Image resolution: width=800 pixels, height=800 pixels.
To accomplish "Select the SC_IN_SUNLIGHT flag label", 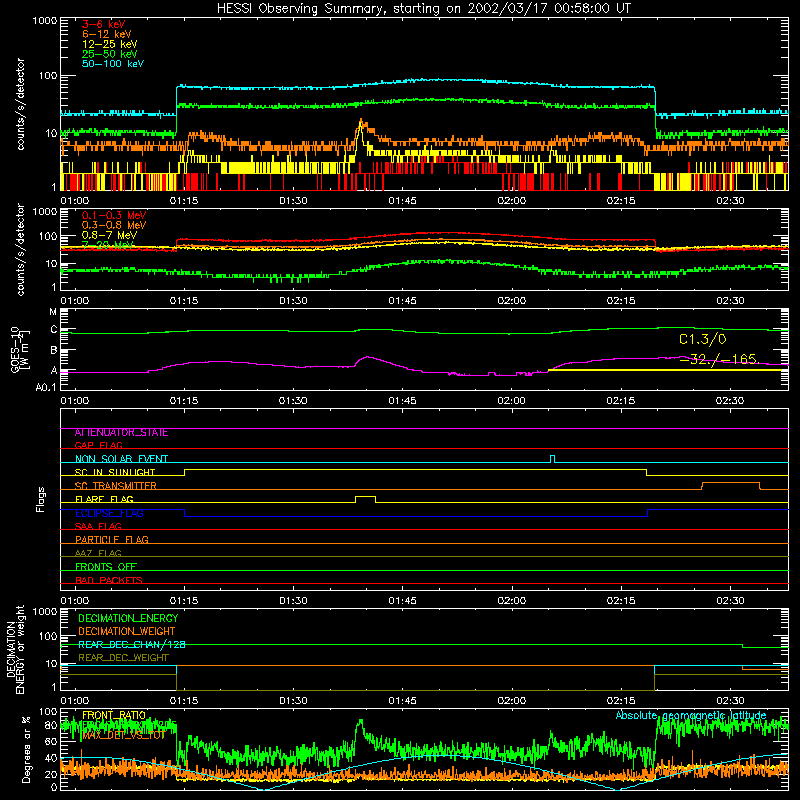I will pyautogui.click(x=115, y=472).
